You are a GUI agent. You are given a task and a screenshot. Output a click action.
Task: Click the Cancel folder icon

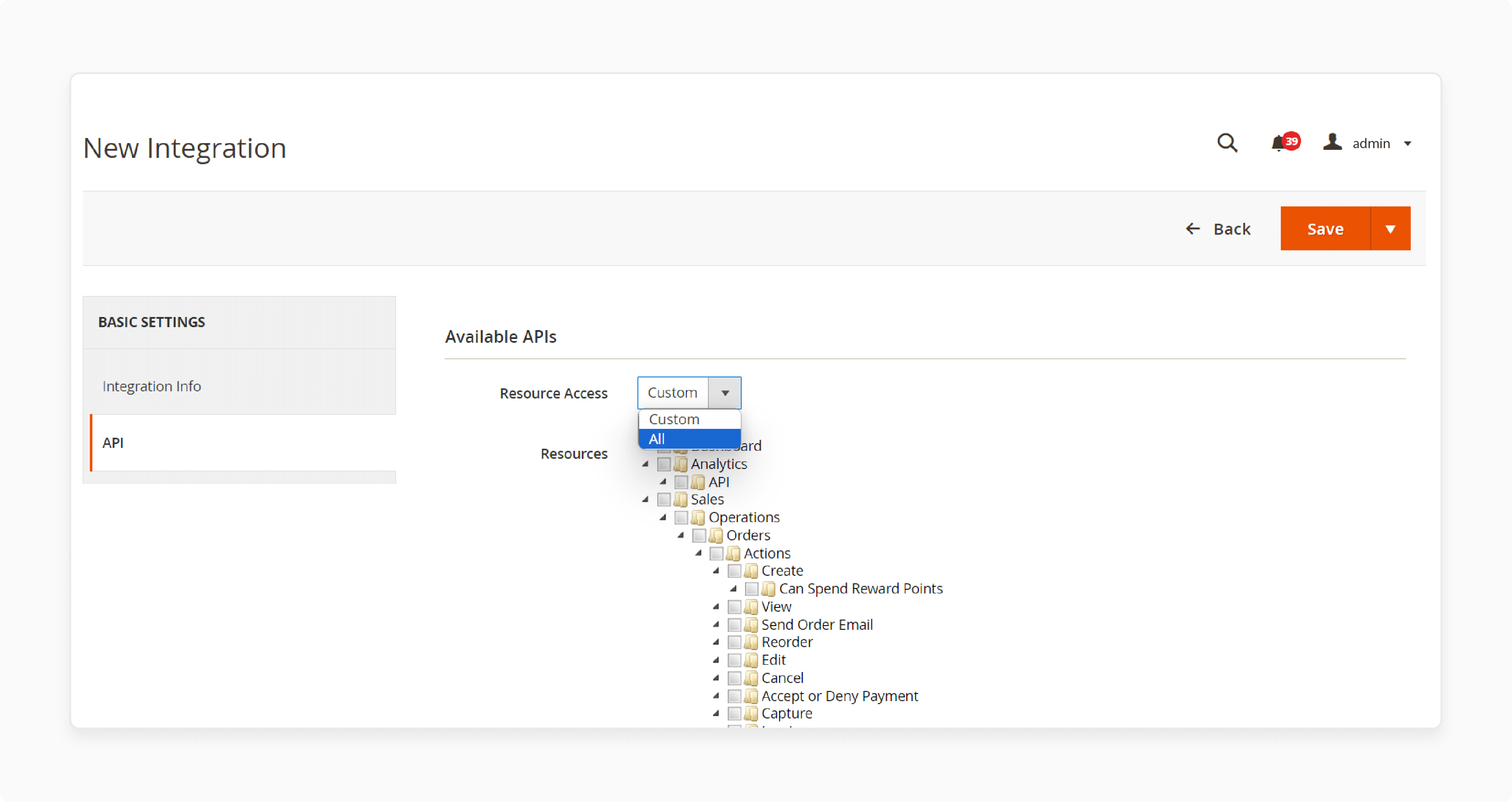[x=751, y=678]
